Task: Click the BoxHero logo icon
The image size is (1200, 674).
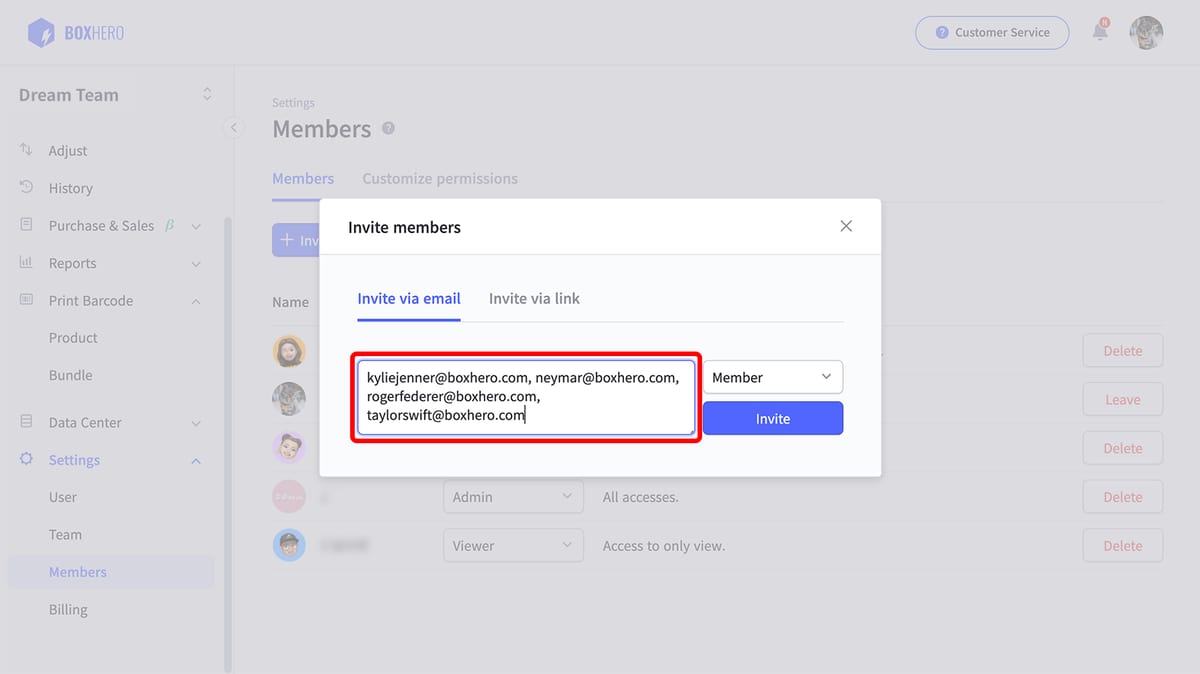Action: [x=41, y=33]
